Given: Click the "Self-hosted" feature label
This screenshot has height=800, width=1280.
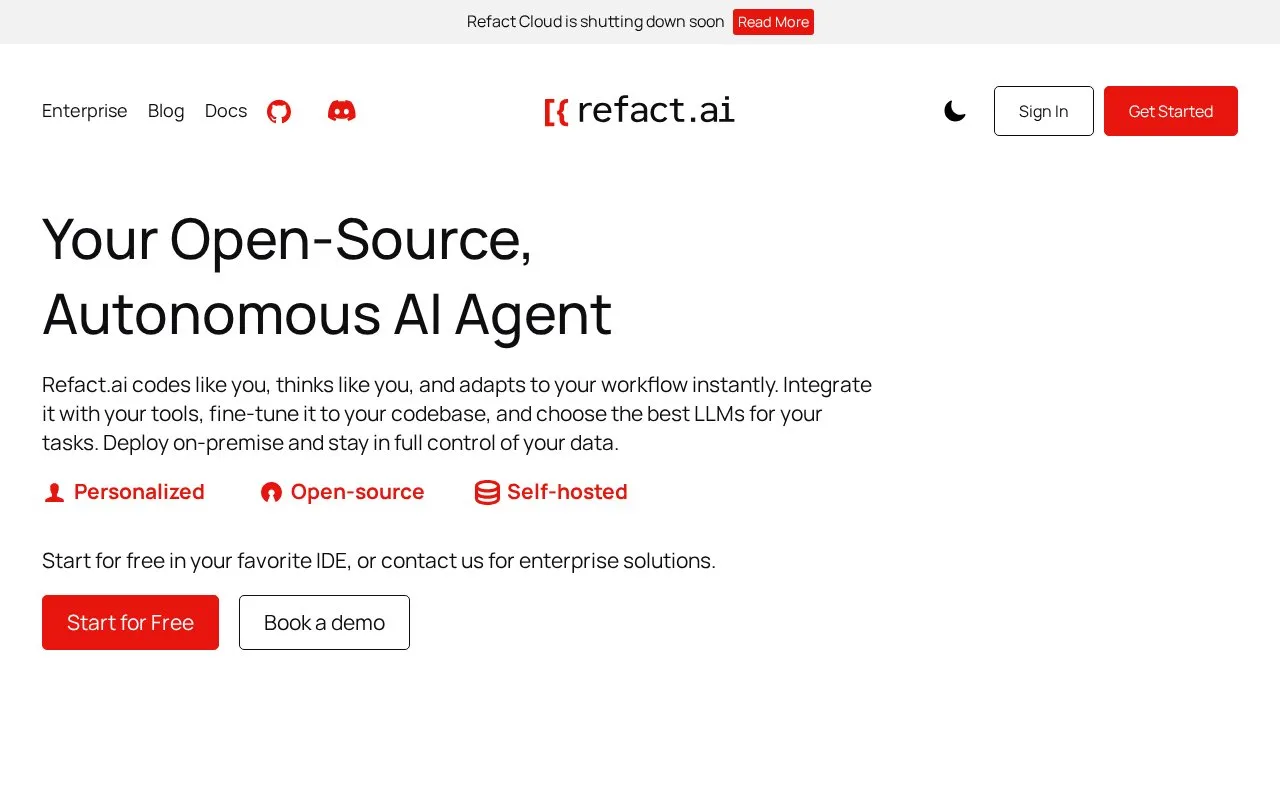Looking at the screenshot, I should pos(567,492).
